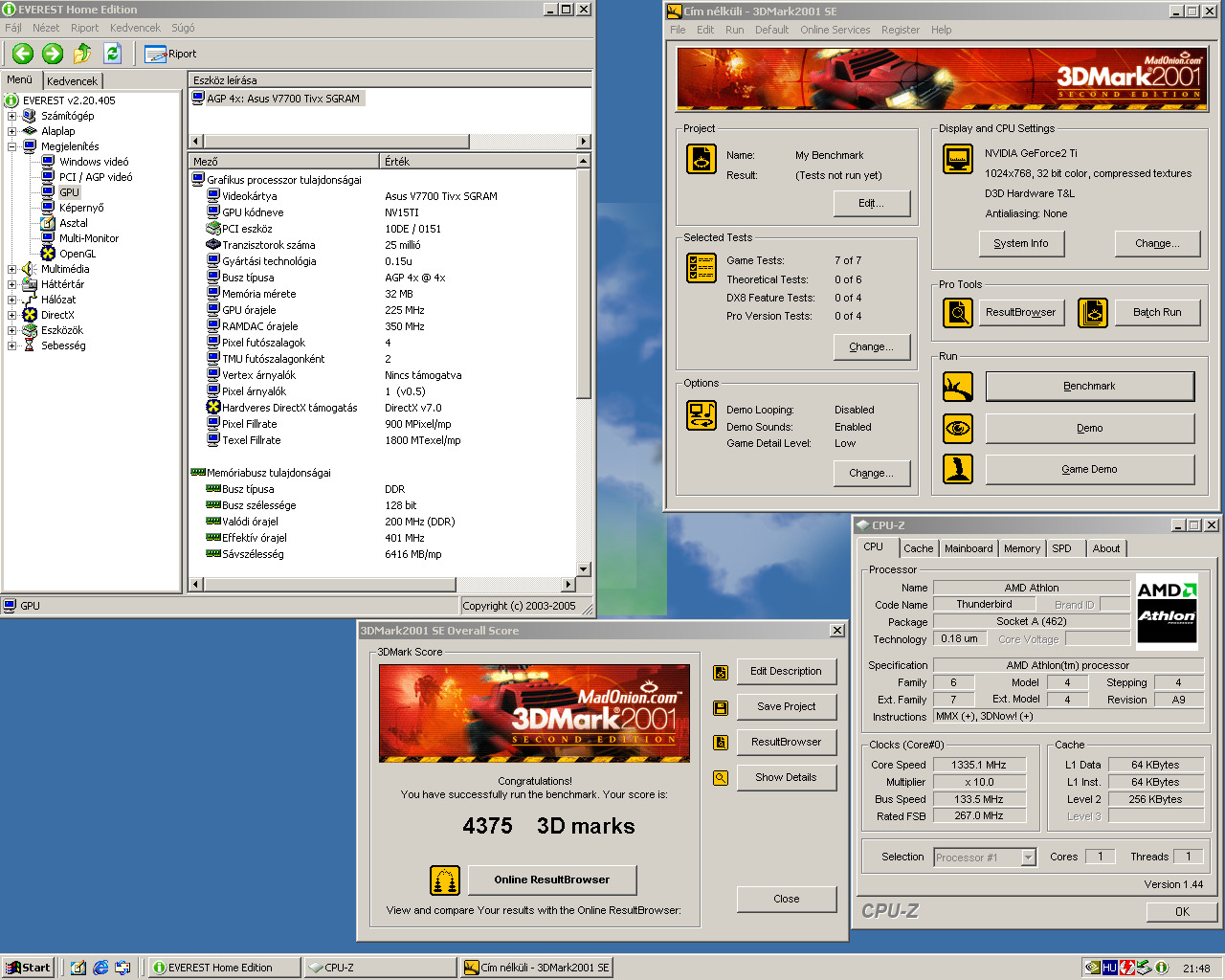Viewport: 1225px width, 980px height.
Task: Click the Refresh icon in EVEREST toolbar
Action: point(112,54)
